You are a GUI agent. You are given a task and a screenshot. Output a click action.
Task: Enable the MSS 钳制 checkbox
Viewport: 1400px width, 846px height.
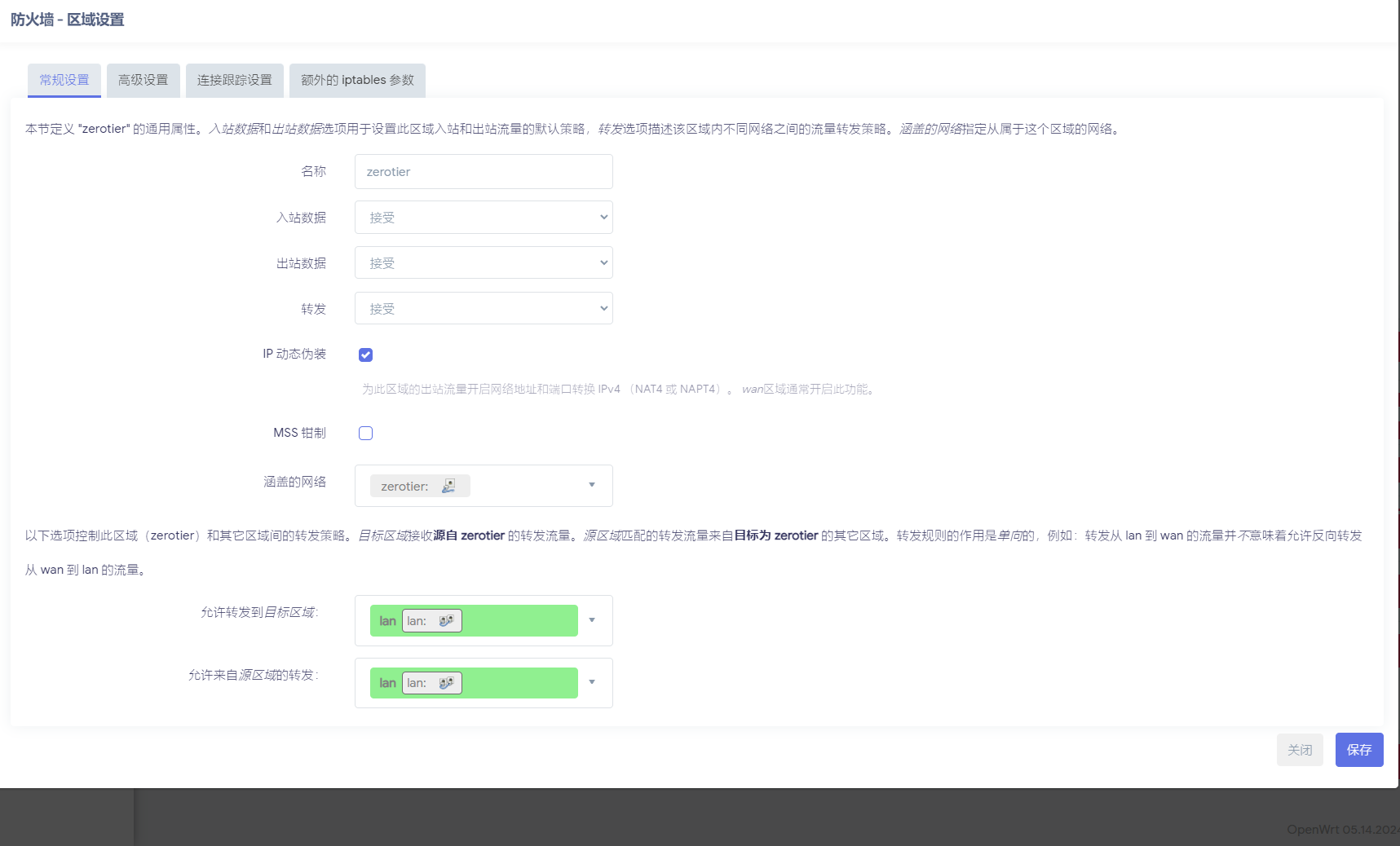[365, 433]
